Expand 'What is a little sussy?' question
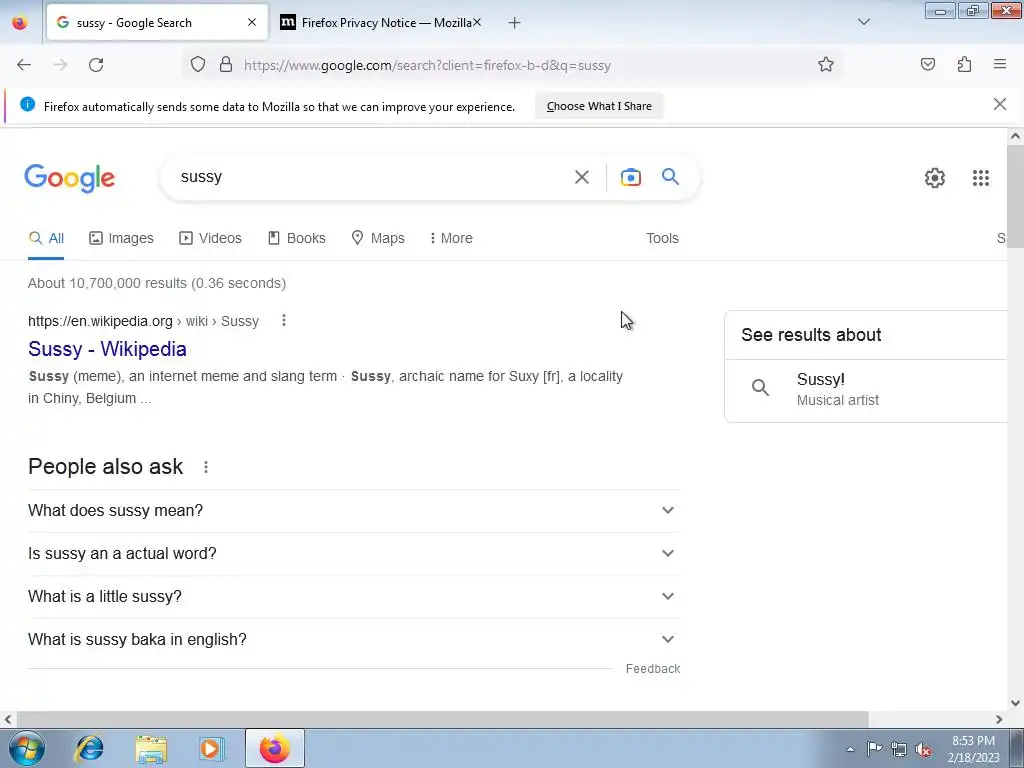This screenshot has height=768, width=1024. click(x=354, y=596)
